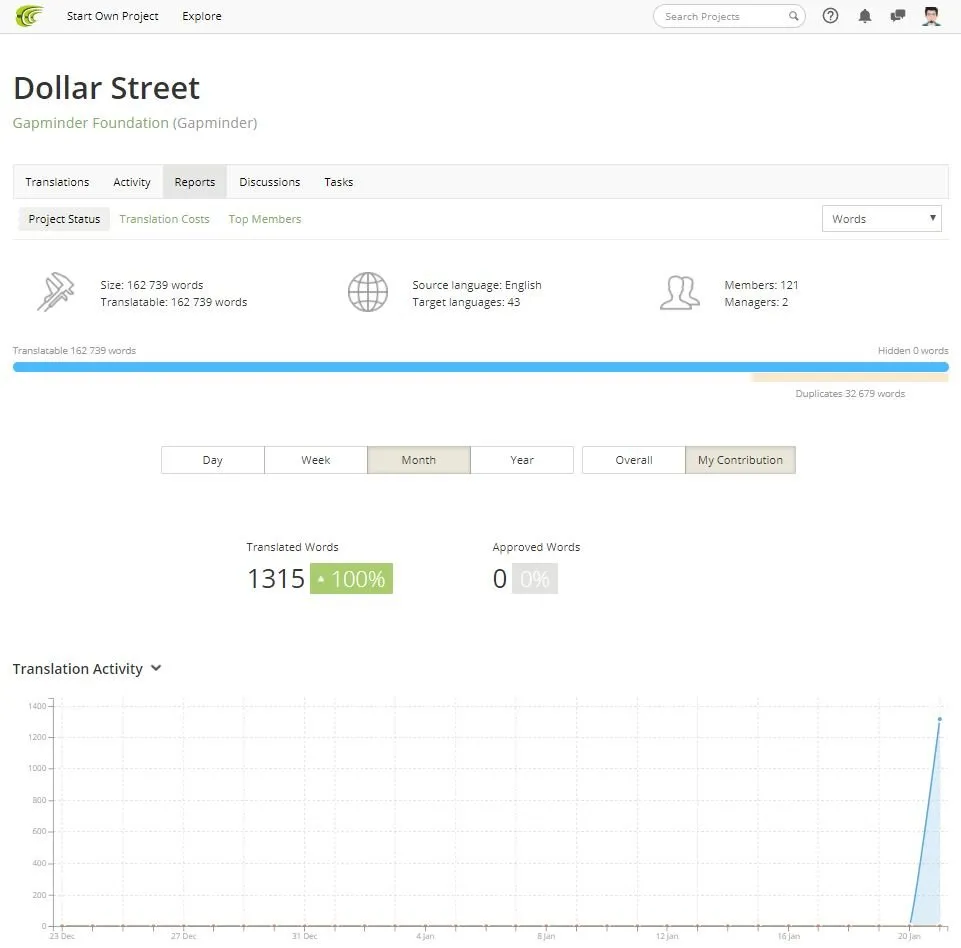The image size is (961, 948).
Task: Show My Contribution statistics
Action: (x=740, y=460)
